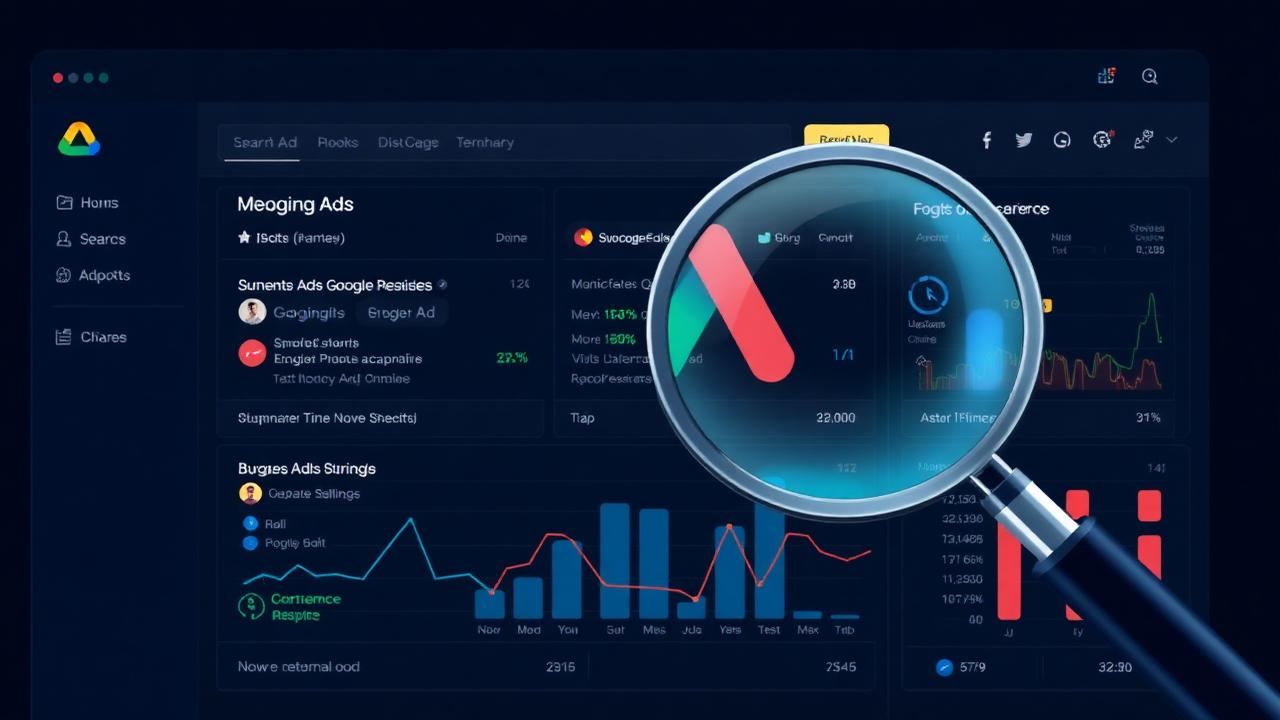Open the Homs sidebar item icon
1280x720 pixels.
pos(65,202)
